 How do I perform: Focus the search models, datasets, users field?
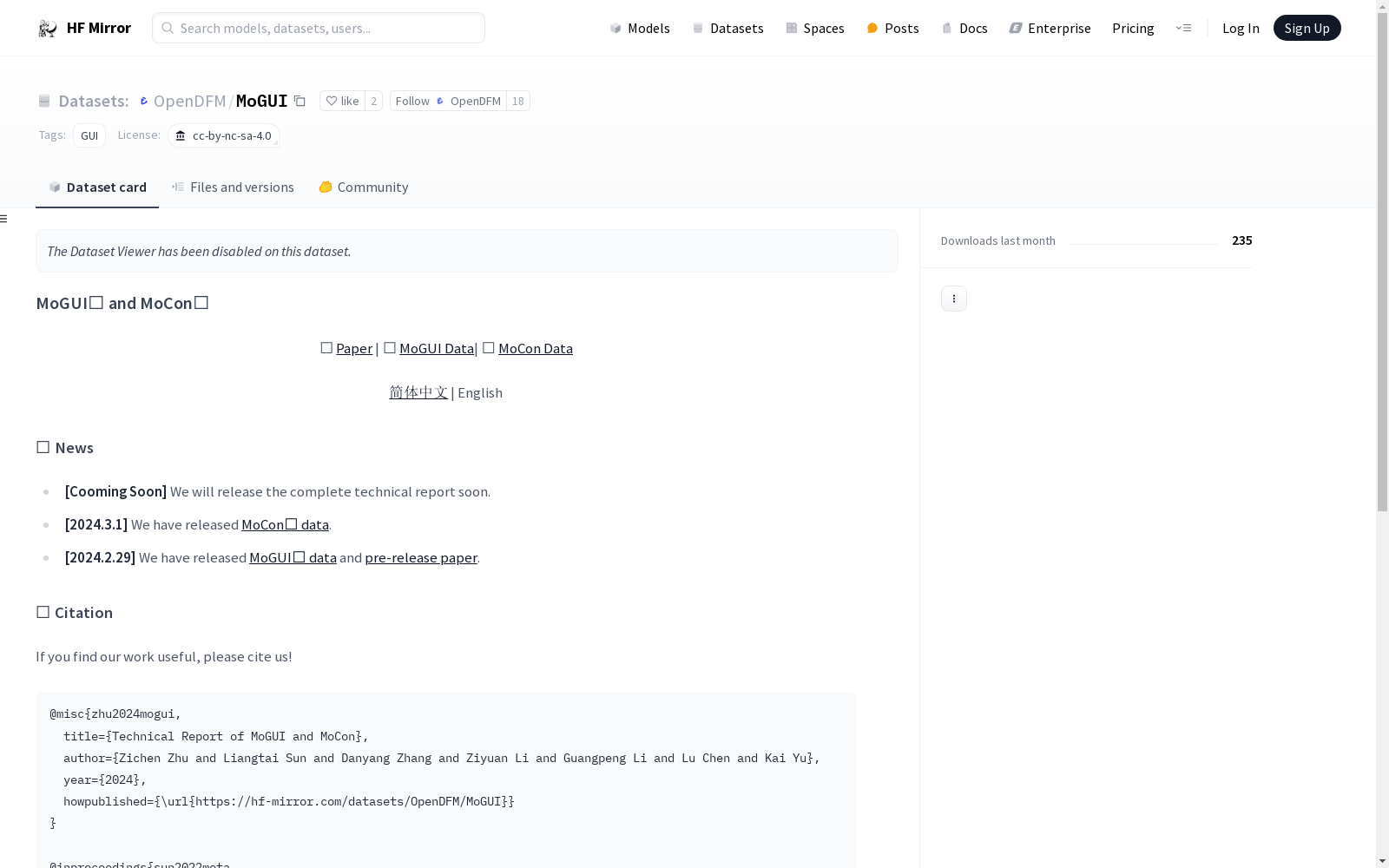click(319, 28)
